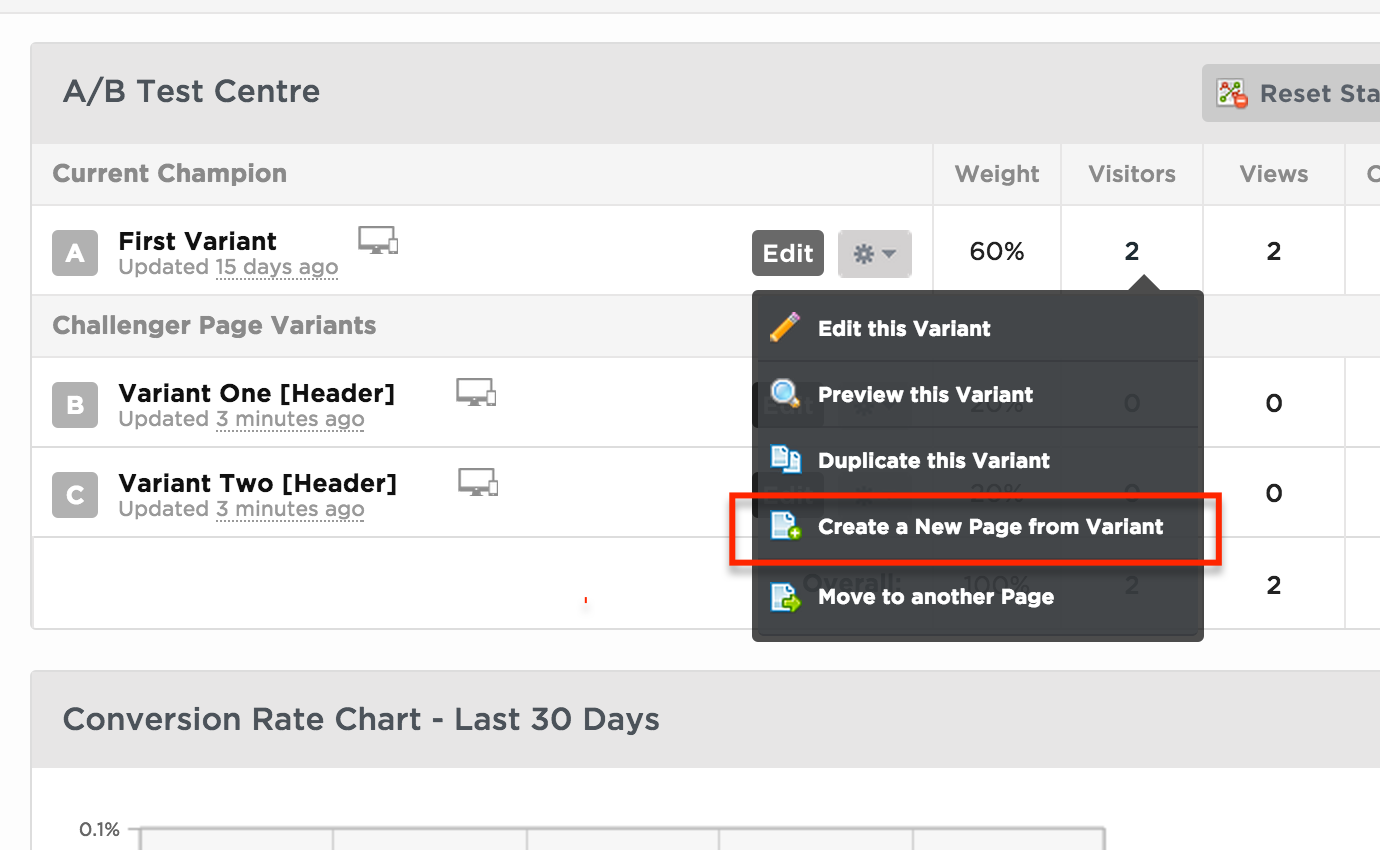Click the Duplicate this Variant pages icon

pyautogui.click(x=785, y=459)
